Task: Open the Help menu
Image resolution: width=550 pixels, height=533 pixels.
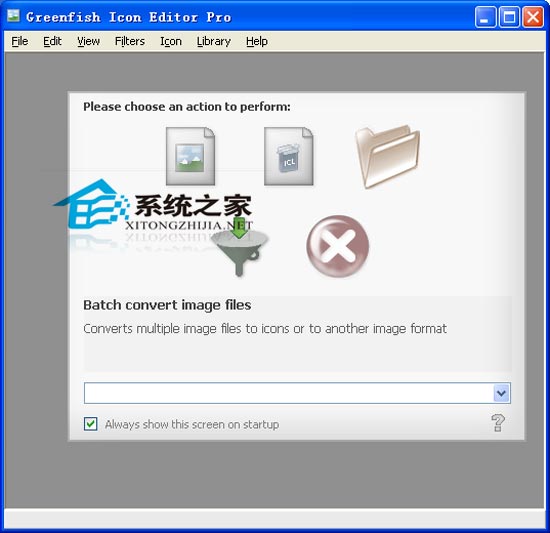Action: pyautogui.click(x=257, y=41)
